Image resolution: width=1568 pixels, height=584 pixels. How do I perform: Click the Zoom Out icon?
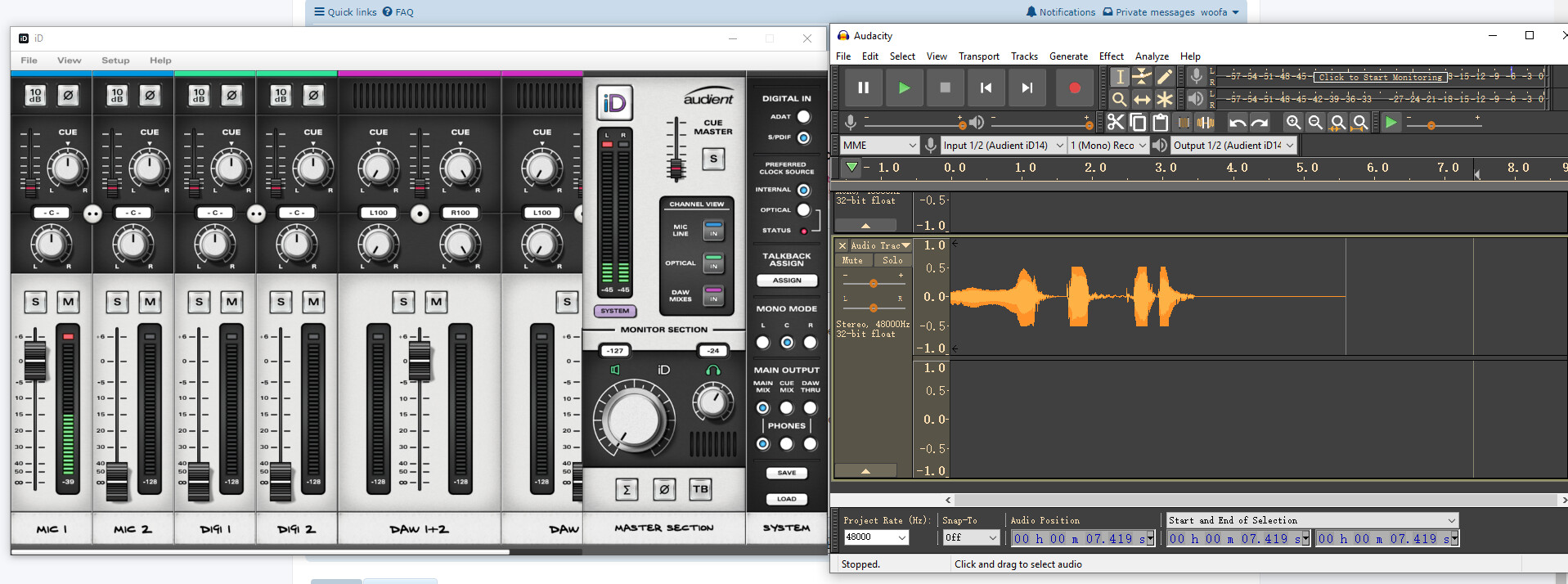[x=1315, y=123]
